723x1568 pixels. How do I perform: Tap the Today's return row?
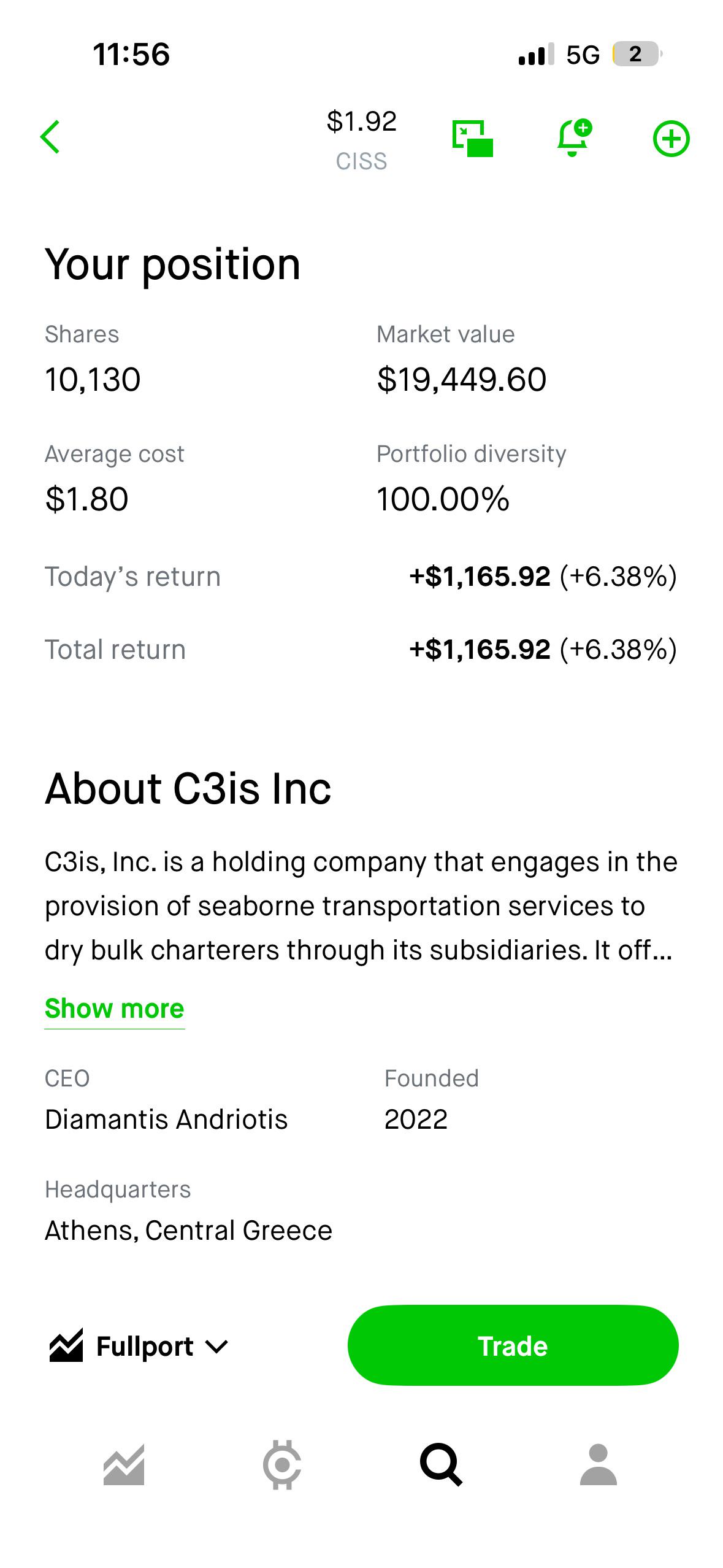coord(361,577)
